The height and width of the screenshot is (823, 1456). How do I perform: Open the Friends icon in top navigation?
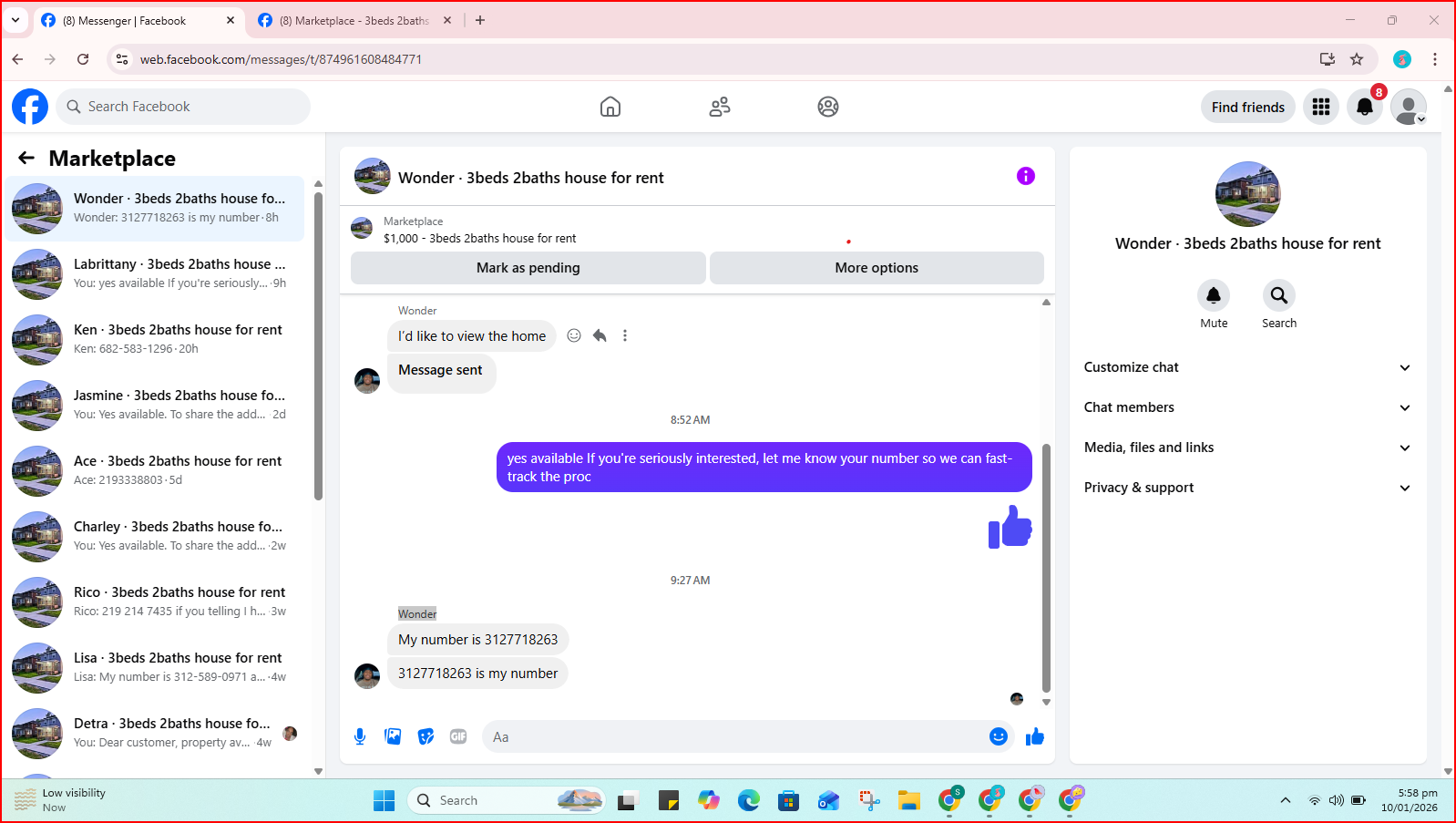[720, 107]
